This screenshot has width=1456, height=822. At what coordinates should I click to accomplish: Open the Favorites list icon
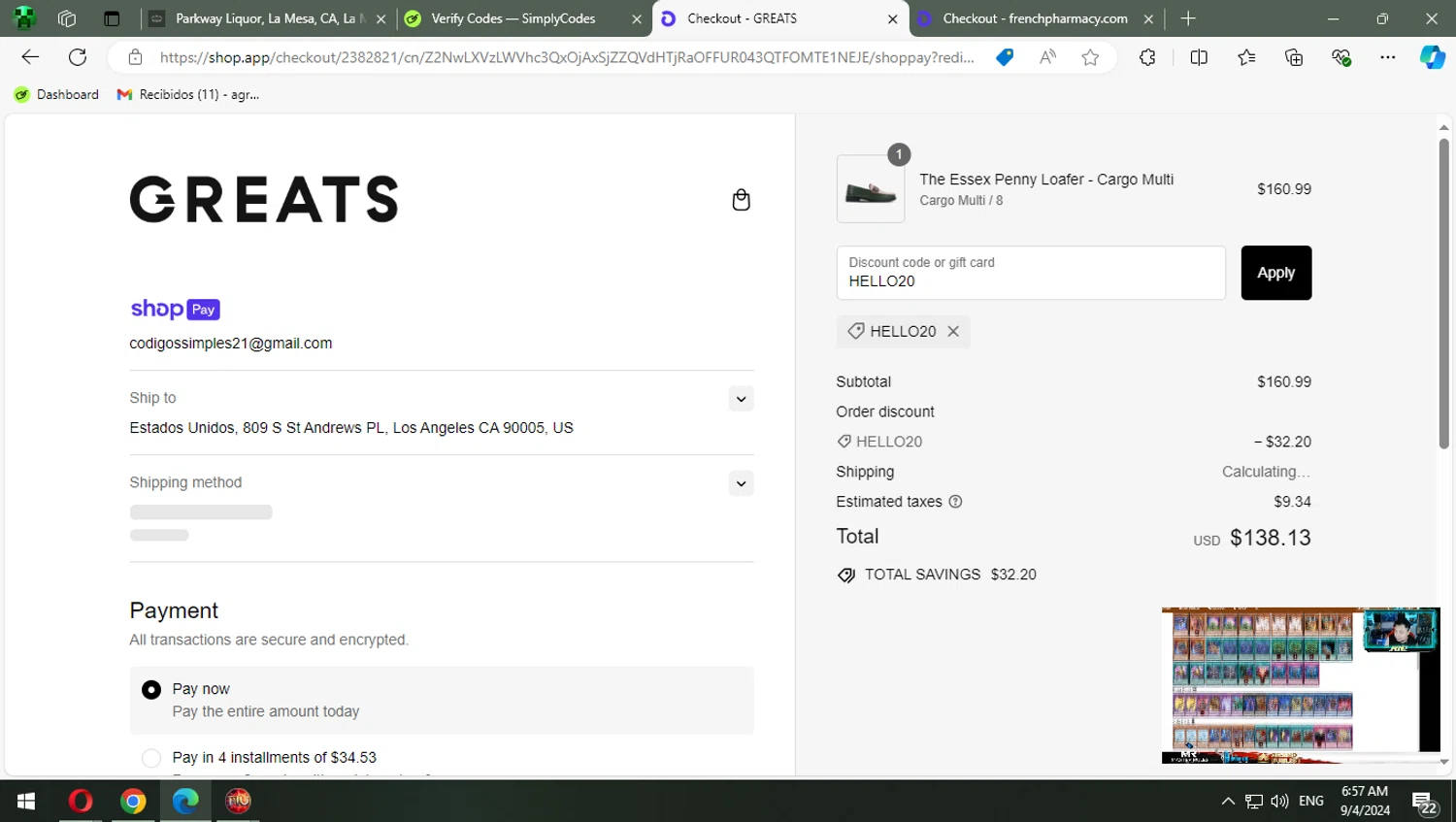(1247, 57)
